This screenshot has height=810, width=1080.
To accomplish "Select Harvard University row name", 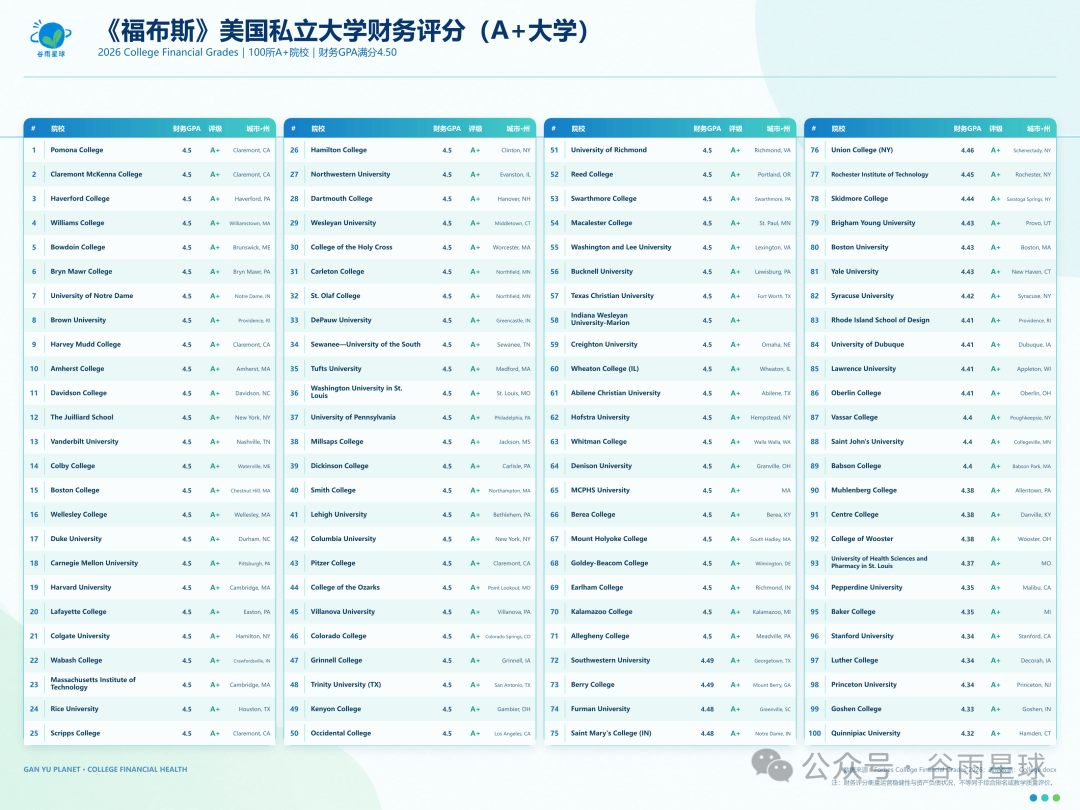I will [x=81, y=588].
